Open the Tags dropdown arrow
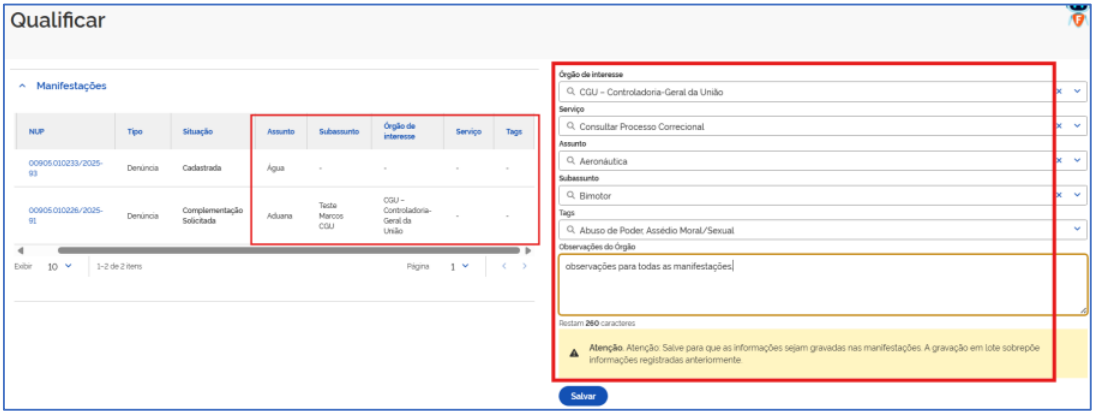The image size is (1096, 414). tap(1077, 230)
